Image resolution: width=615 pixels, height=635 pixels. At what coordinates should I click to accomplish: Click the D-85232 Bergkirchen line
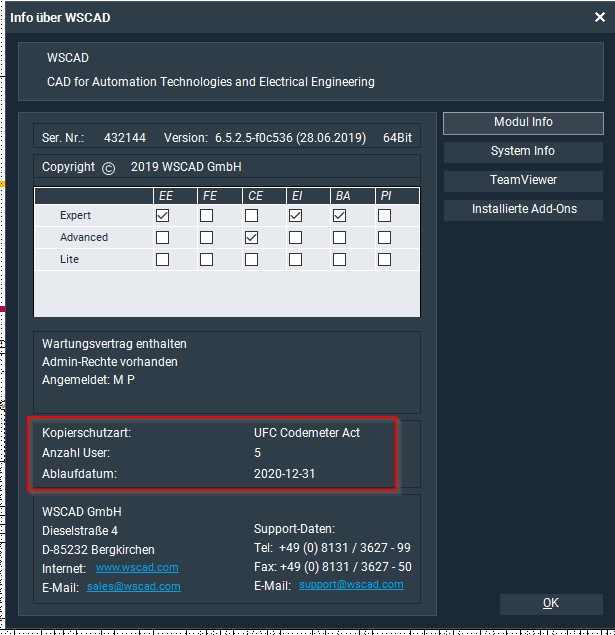(98, 550)
